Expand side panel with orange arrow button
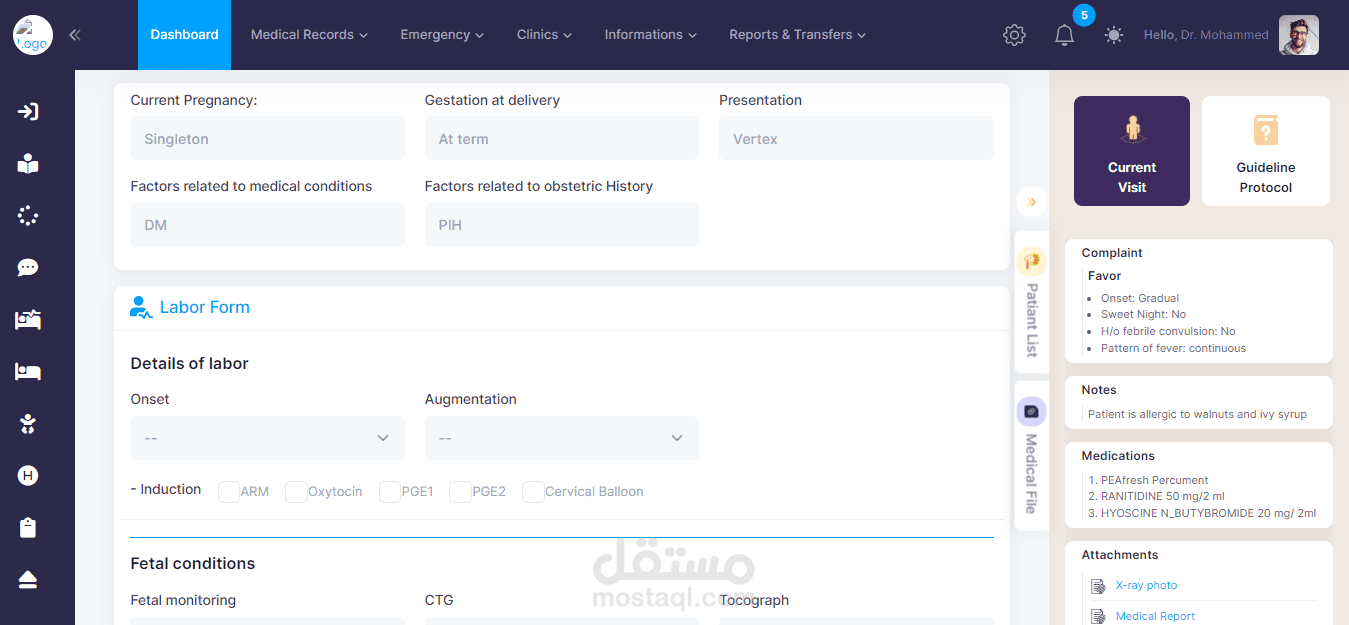Image resolution: width=1349 pixels, height=625 pixels. tap(1031, 202)
